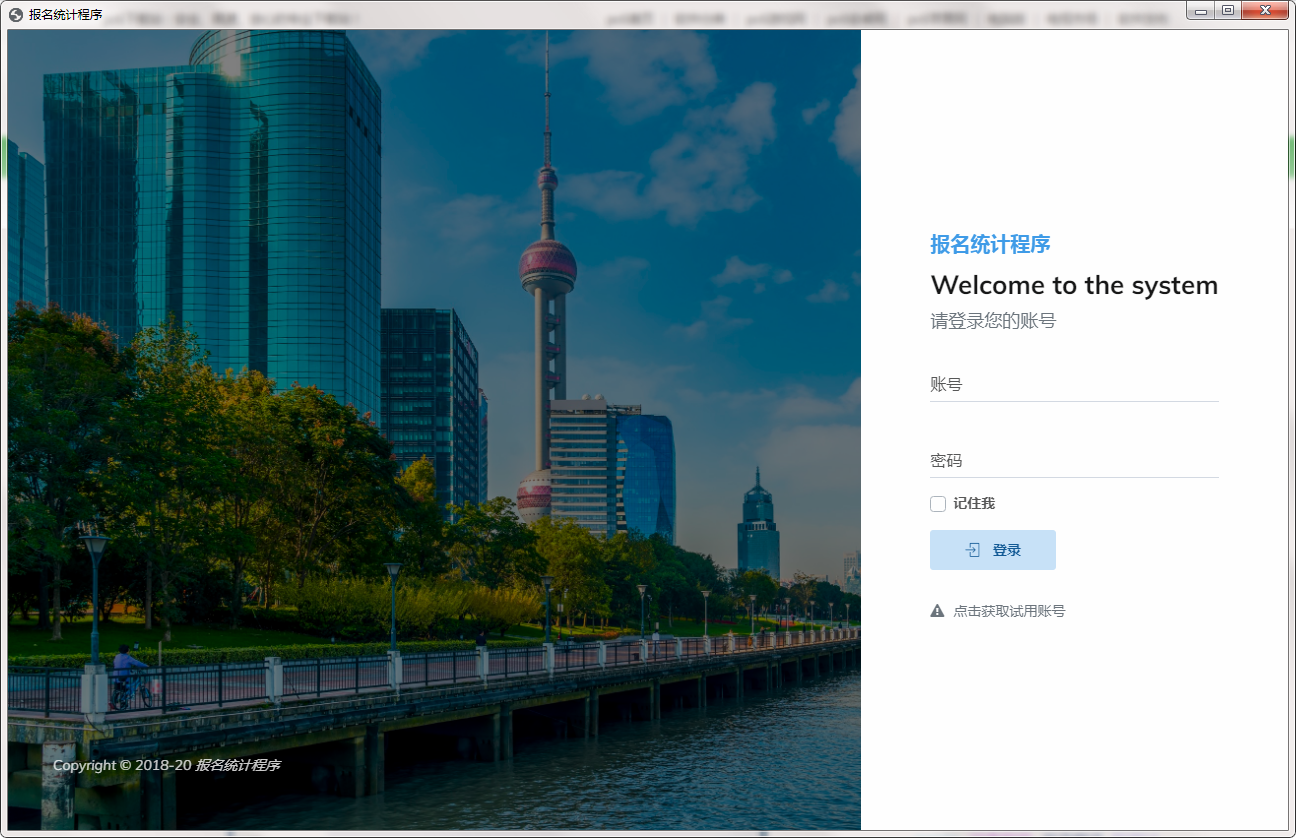Focus the 密码 password input field
Screen dimensions: 1296x838
pyautogui.click(x=1074, y=461)
